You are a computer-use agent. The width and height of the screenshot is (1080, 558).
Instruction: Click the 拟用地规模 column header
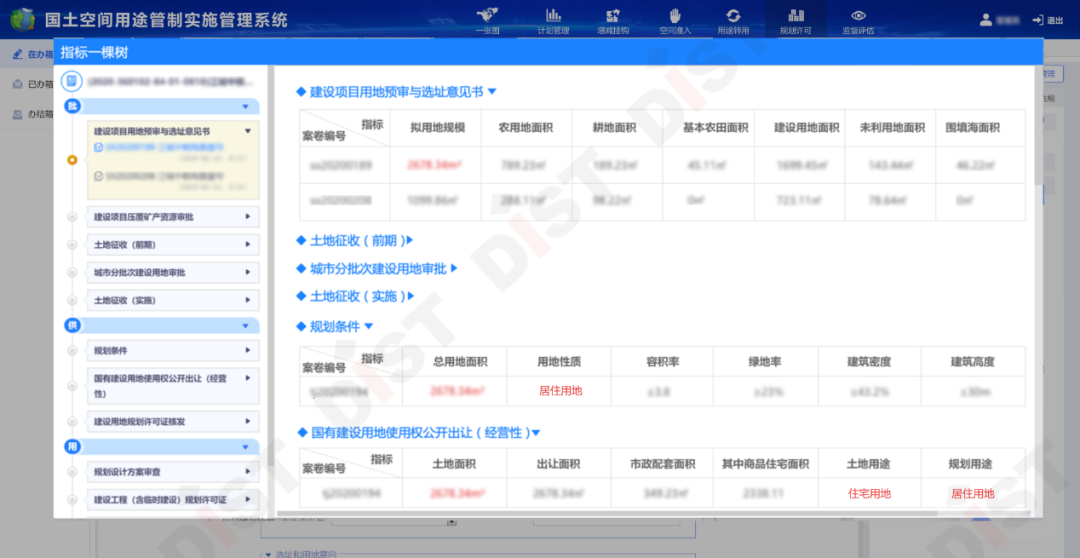click(436, 128)
